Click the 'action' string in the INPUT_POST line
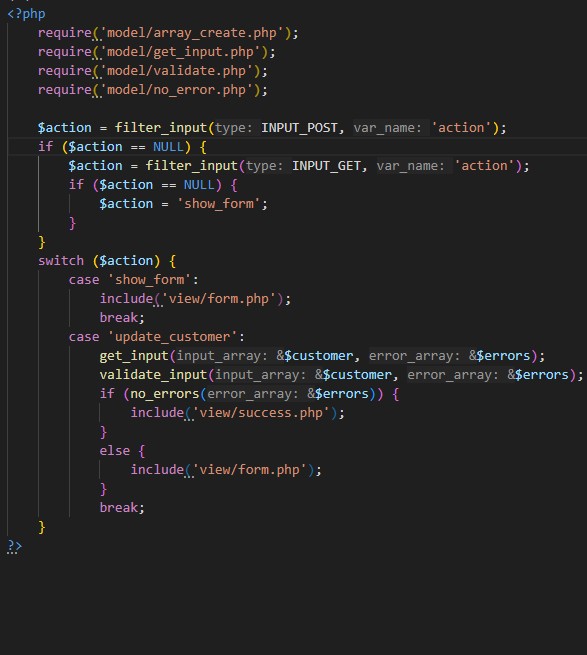587x655 pixels. [461, 127]
